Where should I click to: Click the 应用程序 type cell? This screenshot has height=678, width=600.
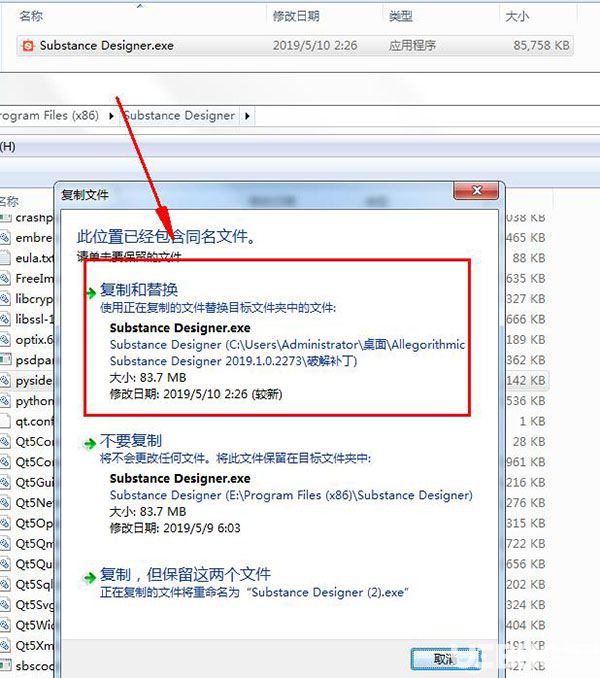pos(412,45)
